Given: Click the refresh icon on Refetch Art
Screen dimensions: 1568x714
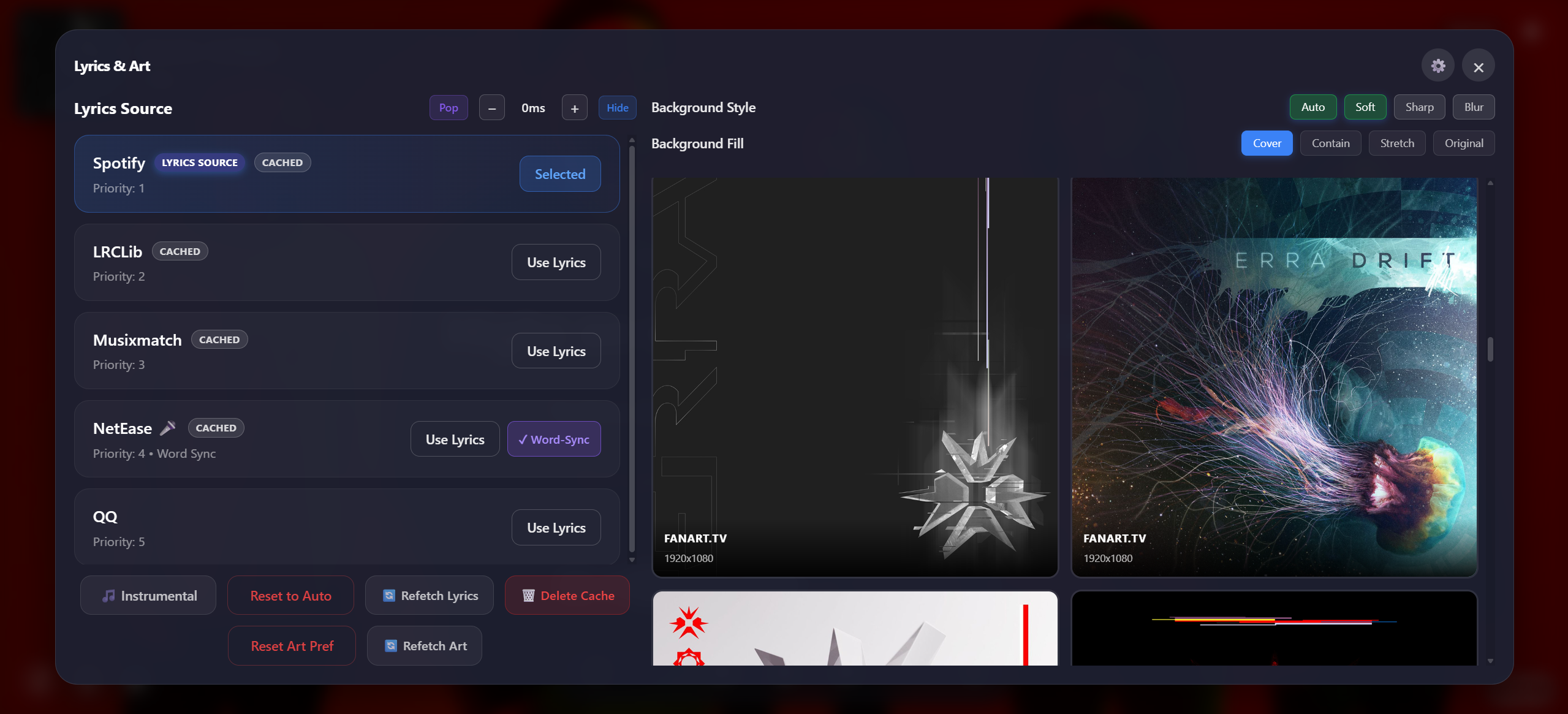Looking at the screenshot, I should tap(391, 645).
